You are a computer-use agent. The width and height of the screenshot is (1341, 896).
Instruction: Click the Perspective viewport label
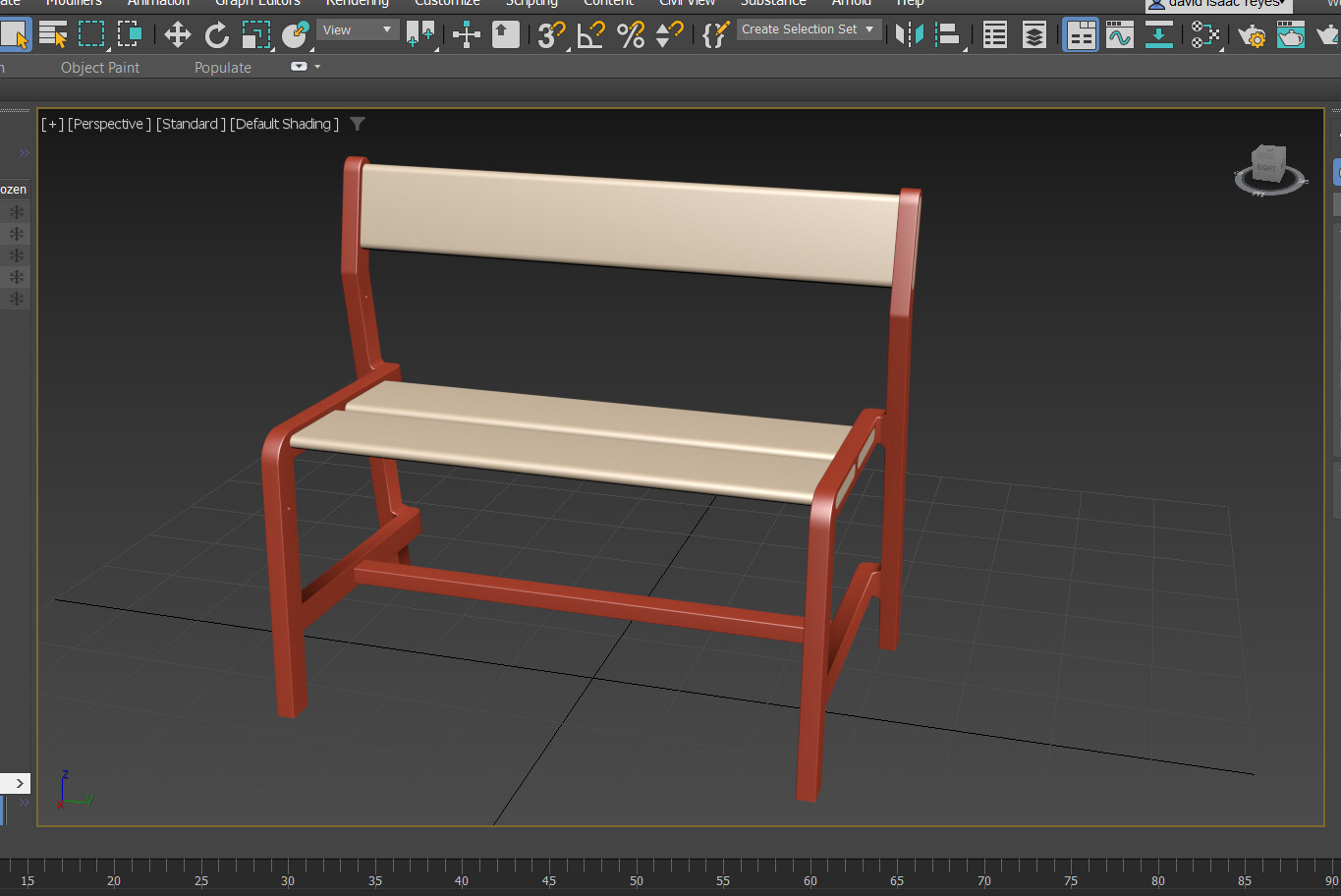(x=108, y=124)
